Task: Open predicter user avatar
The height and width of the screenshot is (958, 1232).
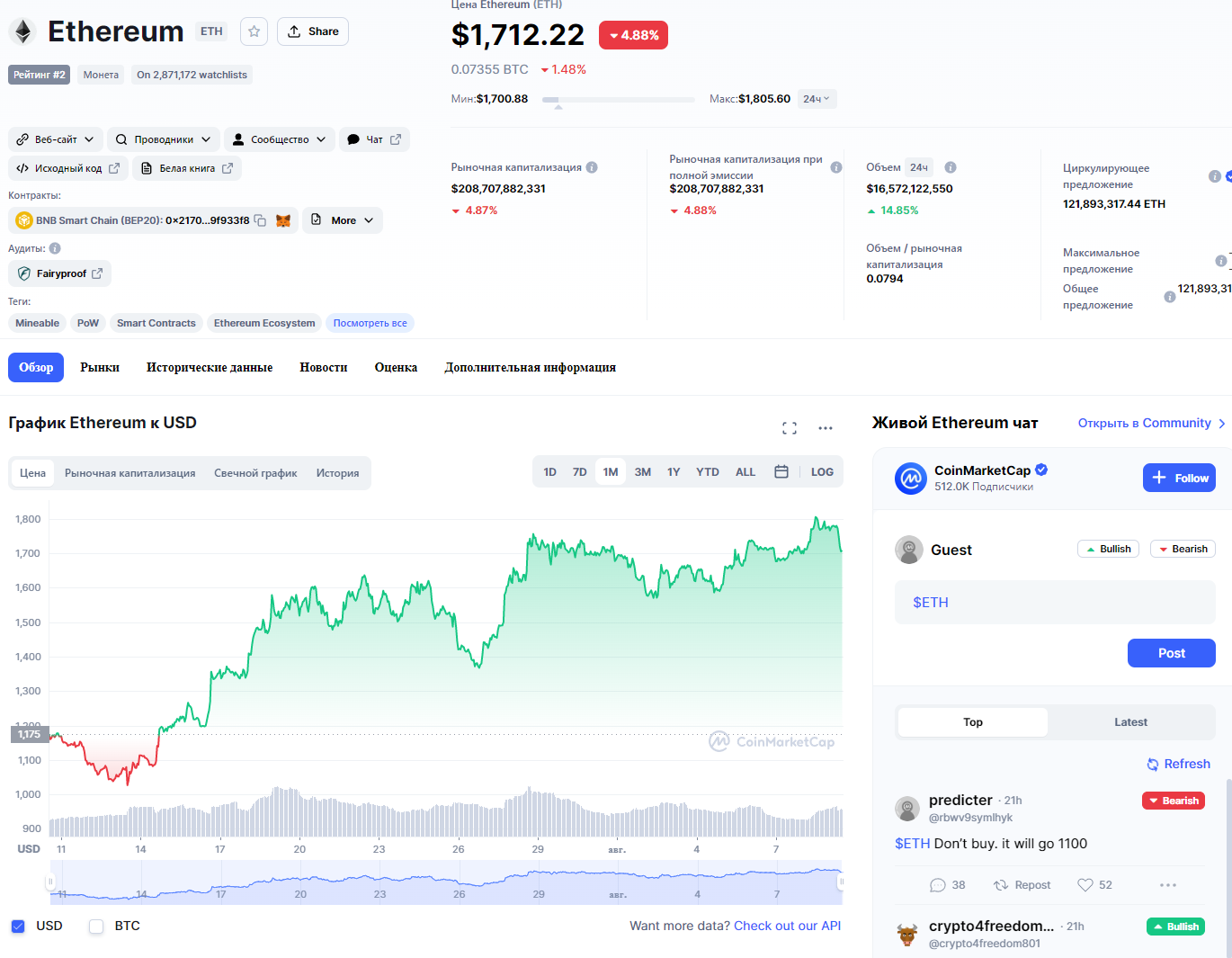Action: pyautogui.click(x=907, y=808)
